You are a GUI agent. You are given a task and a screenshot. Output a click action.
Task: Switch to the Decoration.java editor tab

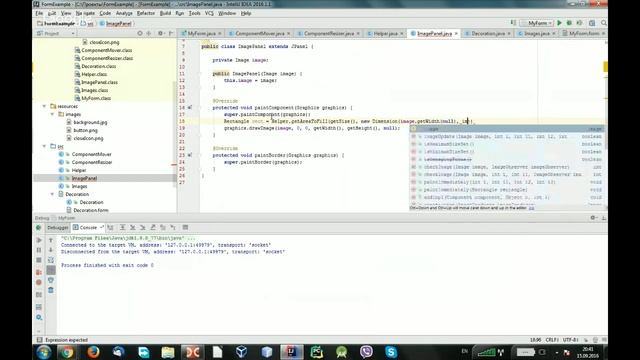click(x=488, y=33)
